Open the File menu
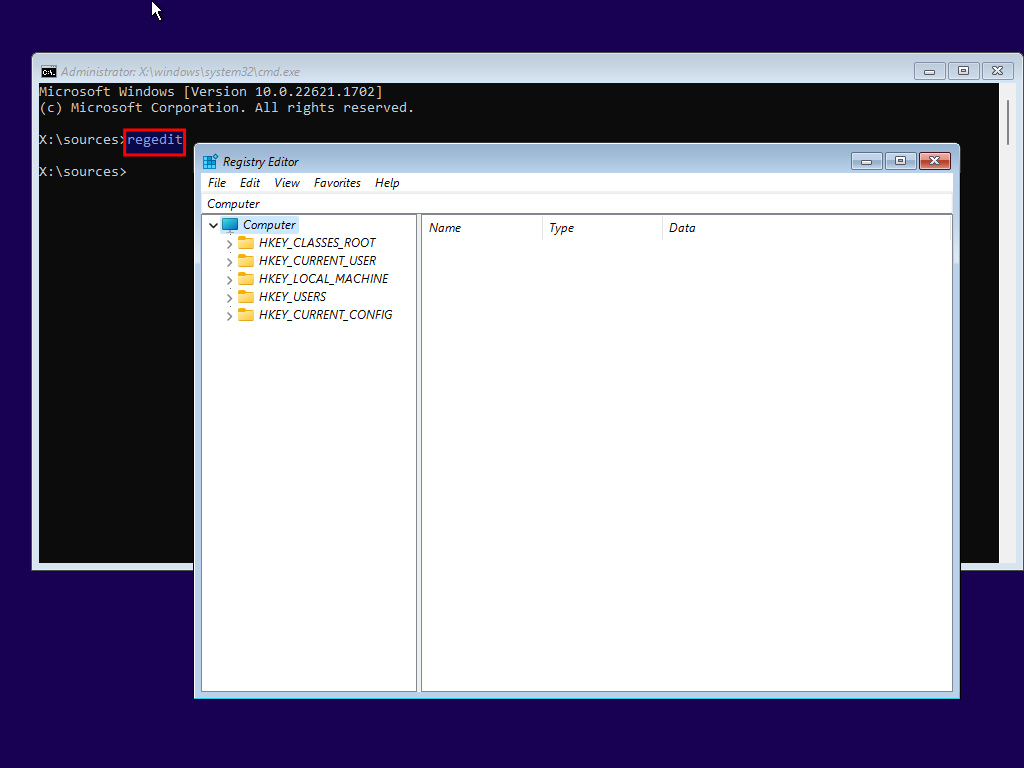This screenshot has height=768, width=1024. [x=217, y=183]
